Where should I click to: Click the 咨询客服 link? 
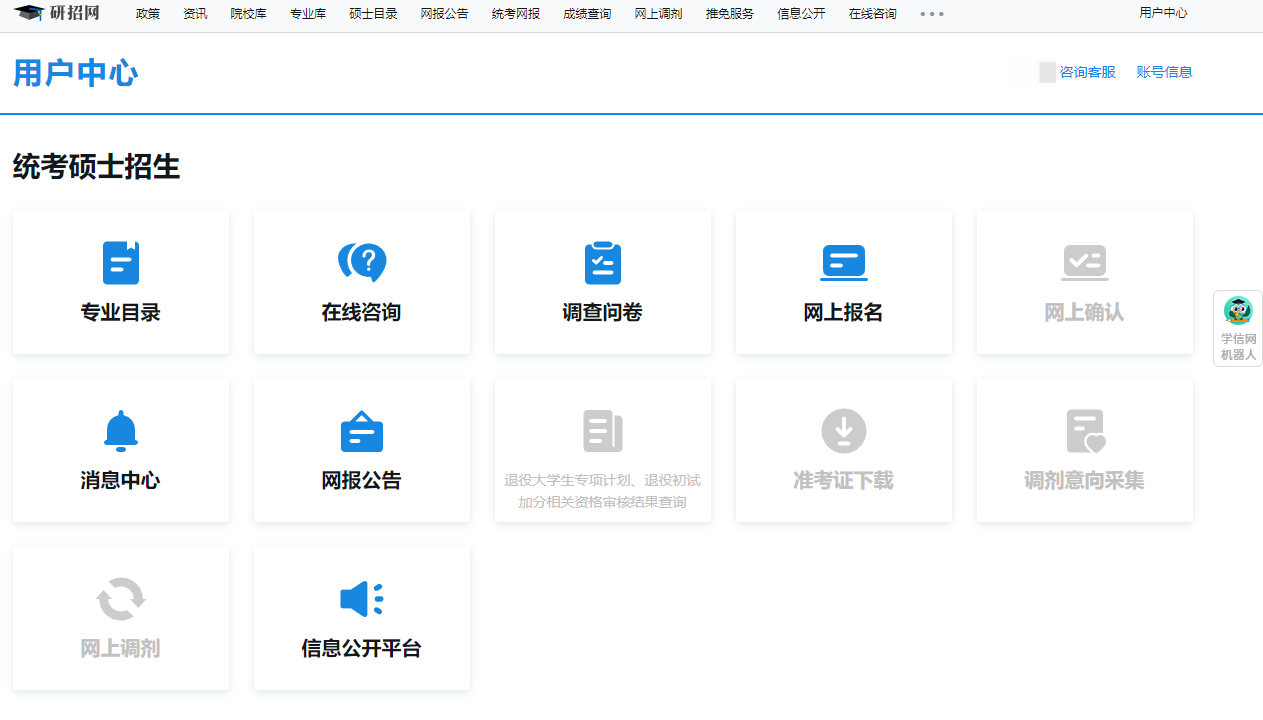(x=1087, y=72)
